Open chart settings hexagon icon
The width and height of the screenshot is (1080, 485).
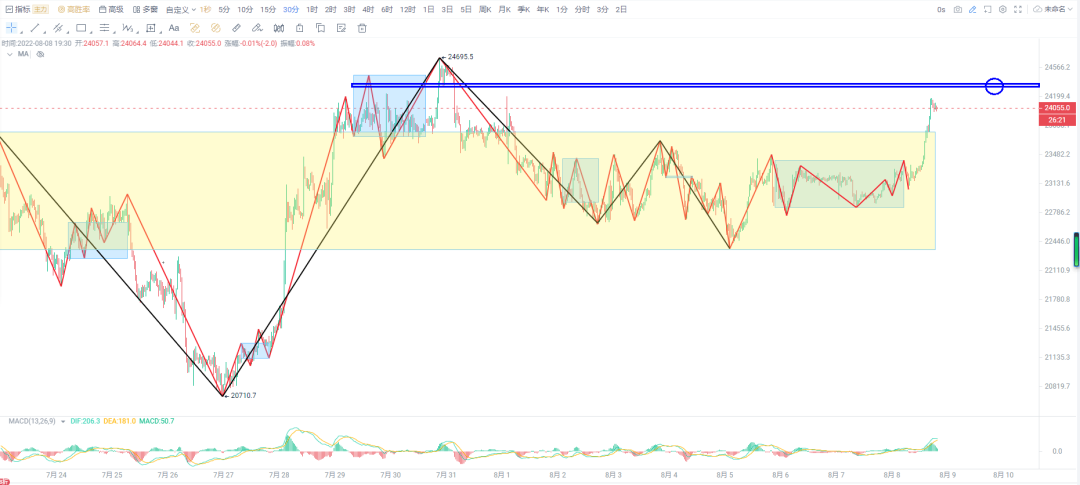tap(1003, 10)
